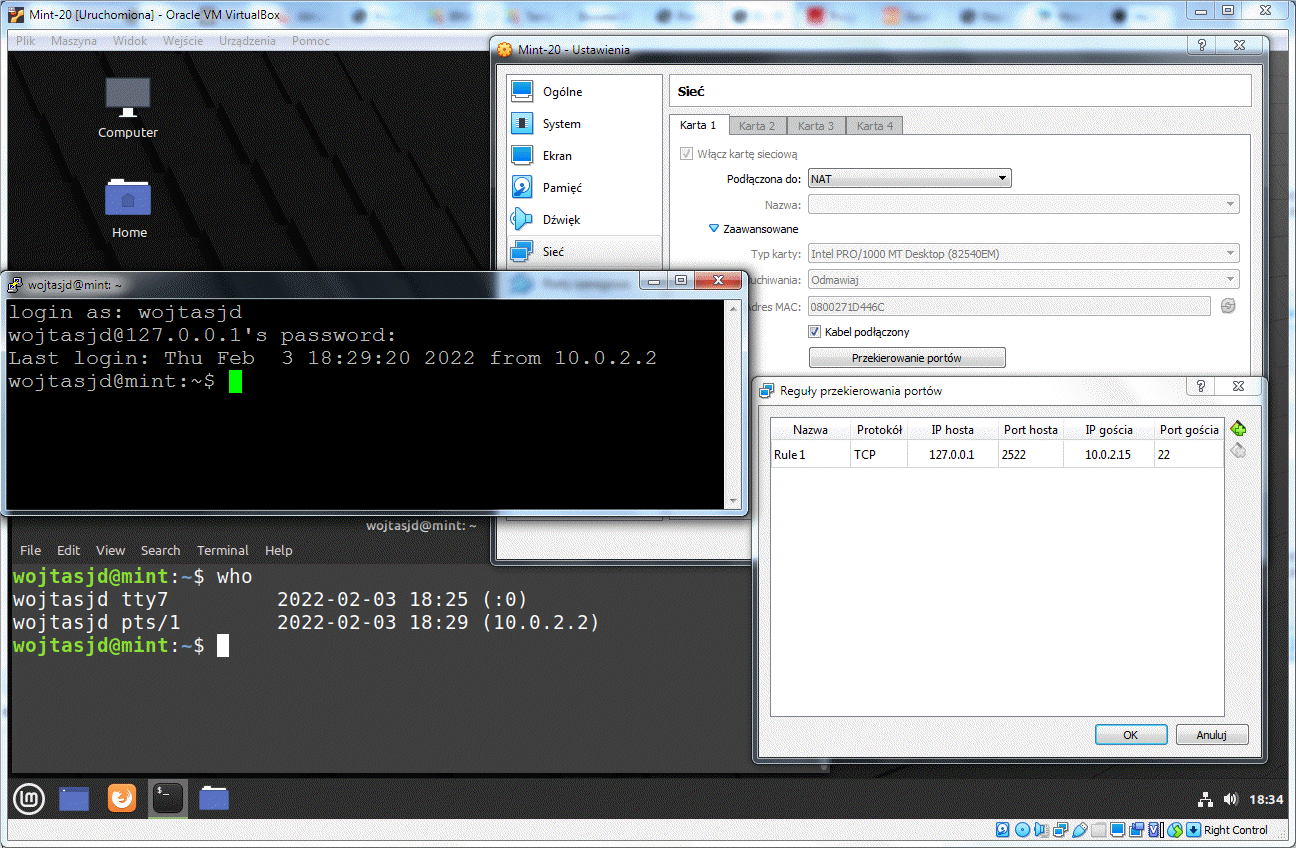Launch Firefox from the Mint panel
The width and height of the screenshot is (1296, 848).
click(121, 798)
